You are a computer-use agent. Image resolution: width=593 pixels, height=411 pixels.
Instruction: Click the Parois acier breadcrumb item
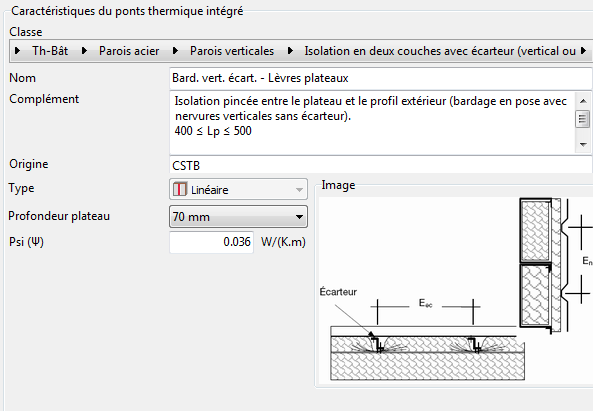pyautogui.click(x=129, y=51)
